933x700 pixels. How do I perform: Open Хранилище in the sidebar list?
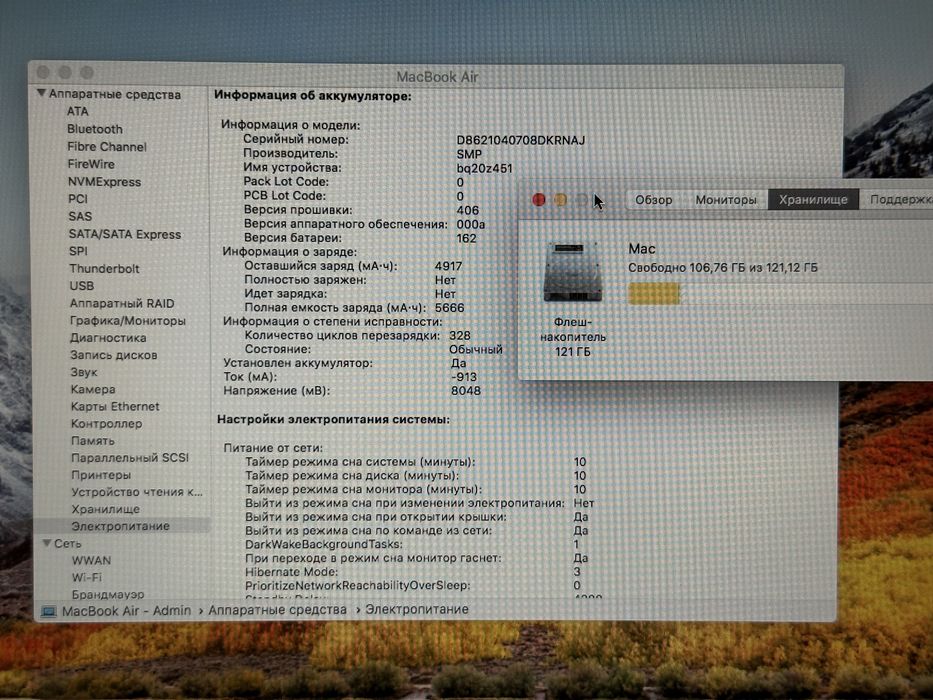[x=105, y=510]
